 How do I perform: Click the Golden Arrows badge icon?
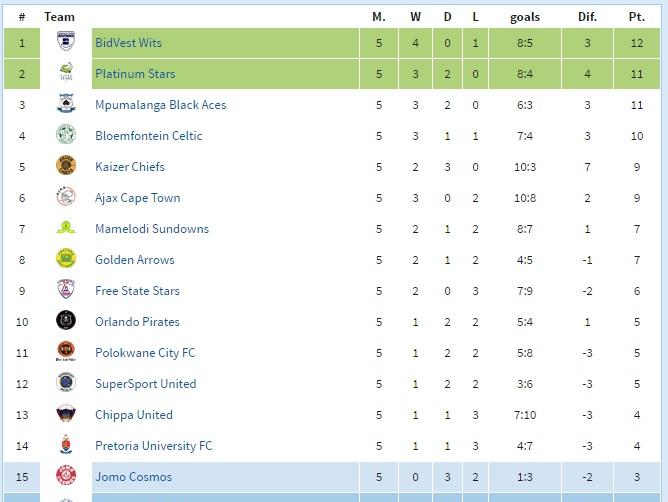pyautogui.click(x=66, y=258)
